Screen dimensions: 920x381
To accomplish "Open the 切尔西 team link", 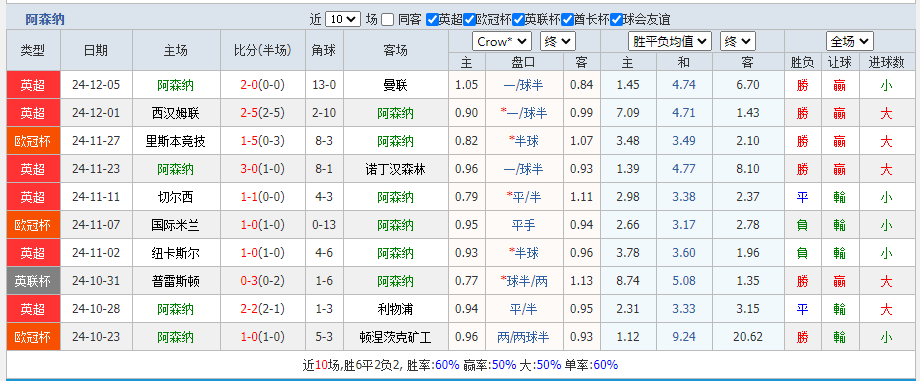I will tap(176, 197).
